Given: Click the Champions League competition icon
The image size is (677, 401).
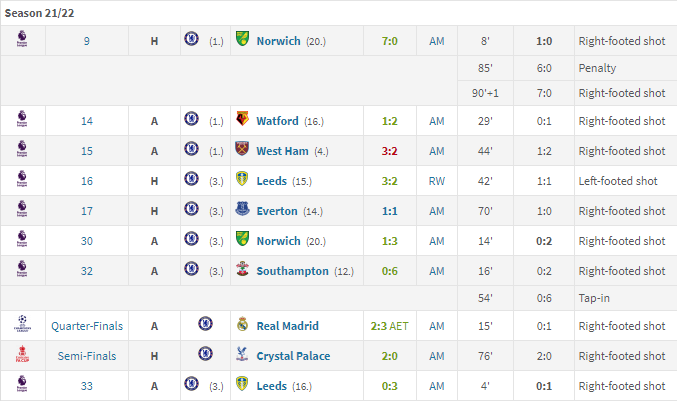Looking at the screenshot, I should pyautogui.click(x=22, y=324).
